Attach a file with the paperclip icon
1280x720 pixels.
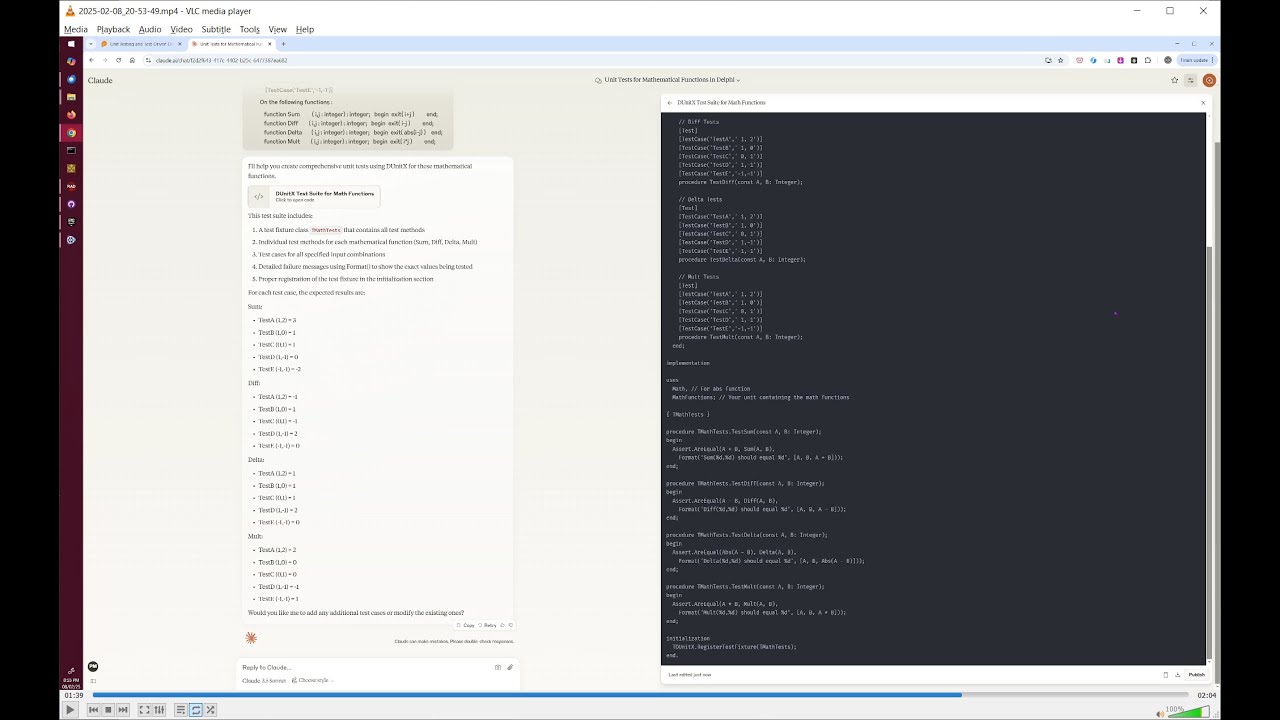(510, 667)
